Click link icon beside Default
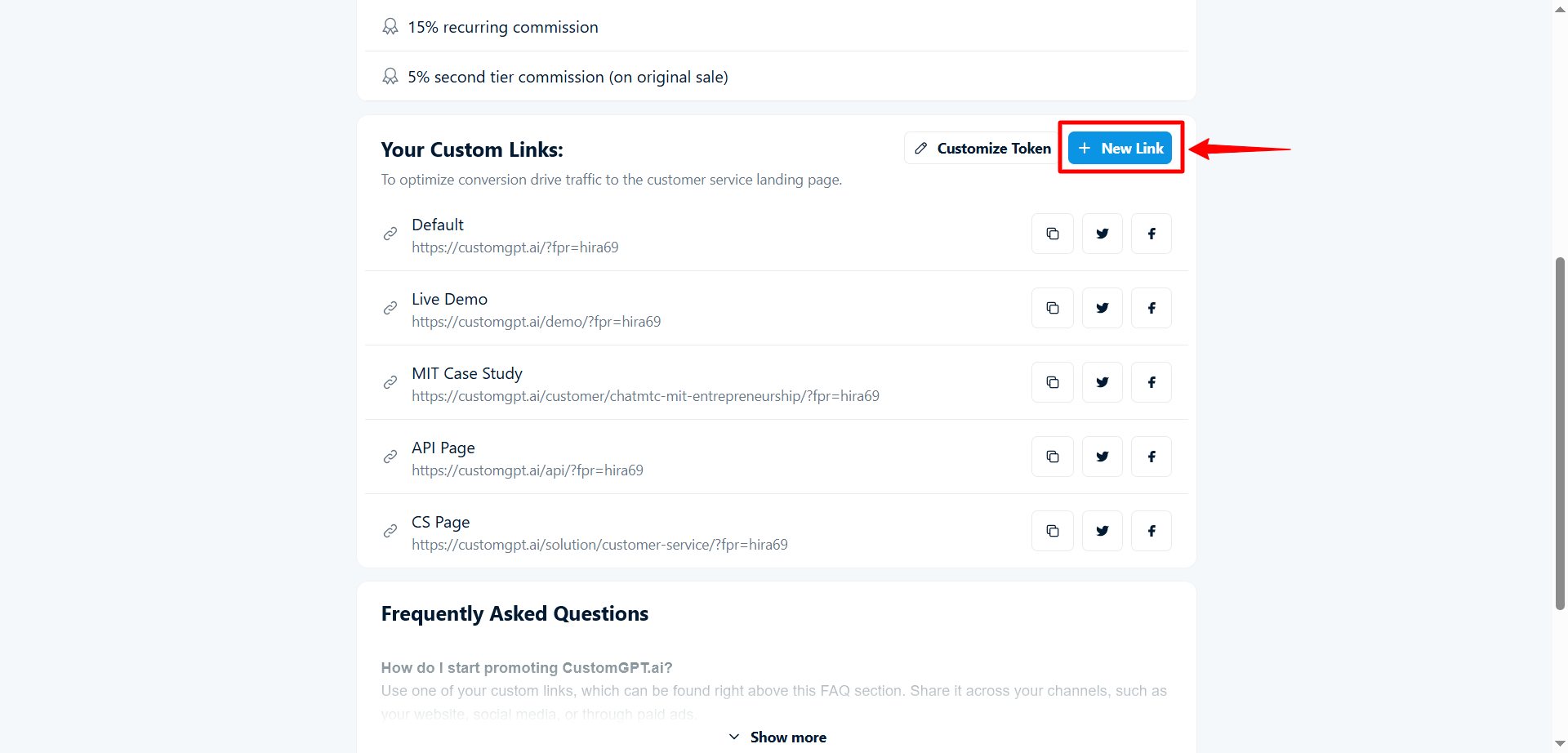This screenshot has width=1568, height=753. [x=390, y=234]
